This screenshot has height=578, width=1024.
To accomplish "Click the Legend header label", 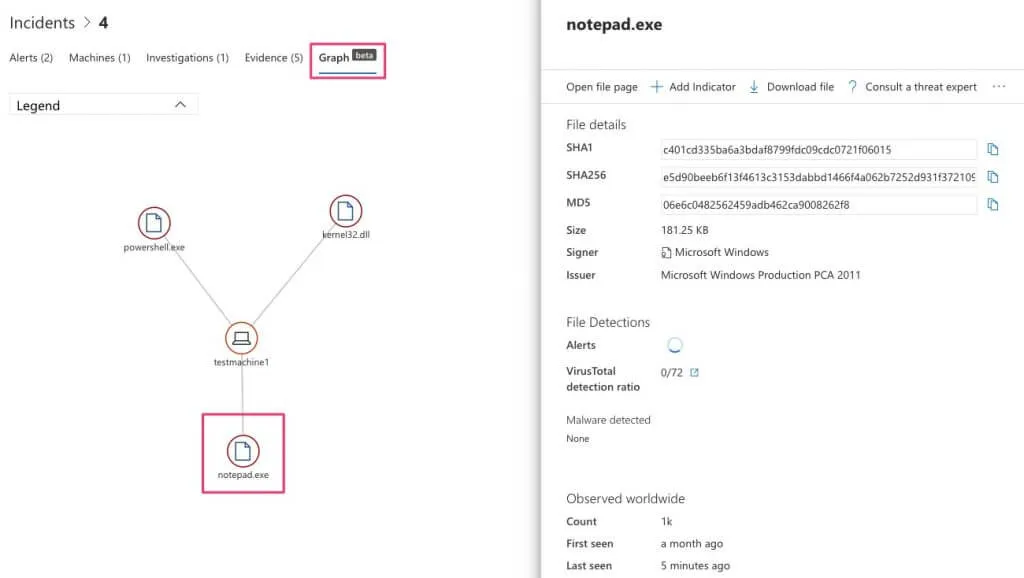I will click(x=38, y=105).
